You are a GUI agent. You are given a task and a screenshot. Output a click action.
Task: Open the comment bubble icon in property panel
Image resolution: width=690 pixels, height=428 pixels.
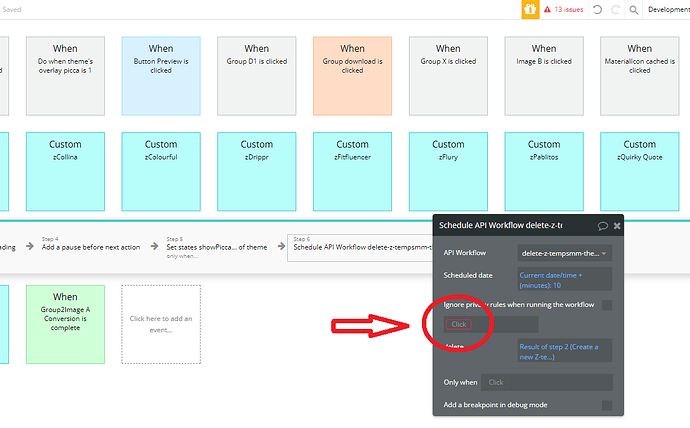tap(602, 226)
